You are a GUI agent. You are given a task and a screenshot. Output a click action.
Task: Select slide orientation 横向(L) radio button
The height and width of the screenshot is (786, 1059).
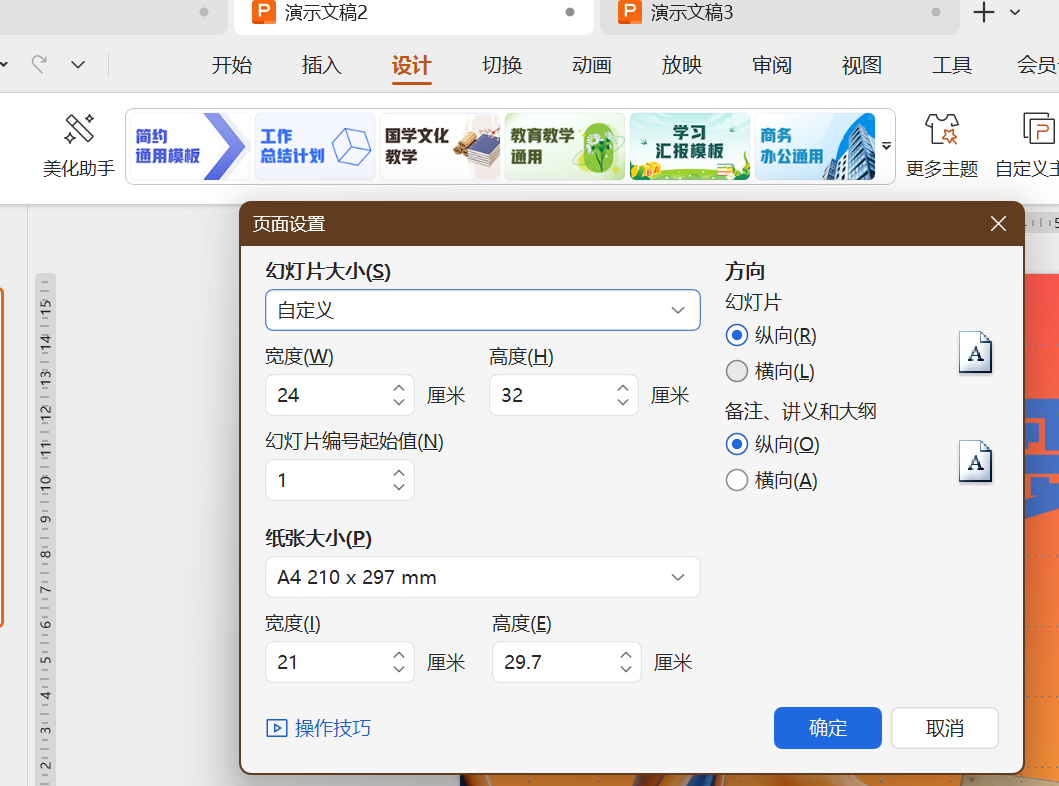point(737,371)
